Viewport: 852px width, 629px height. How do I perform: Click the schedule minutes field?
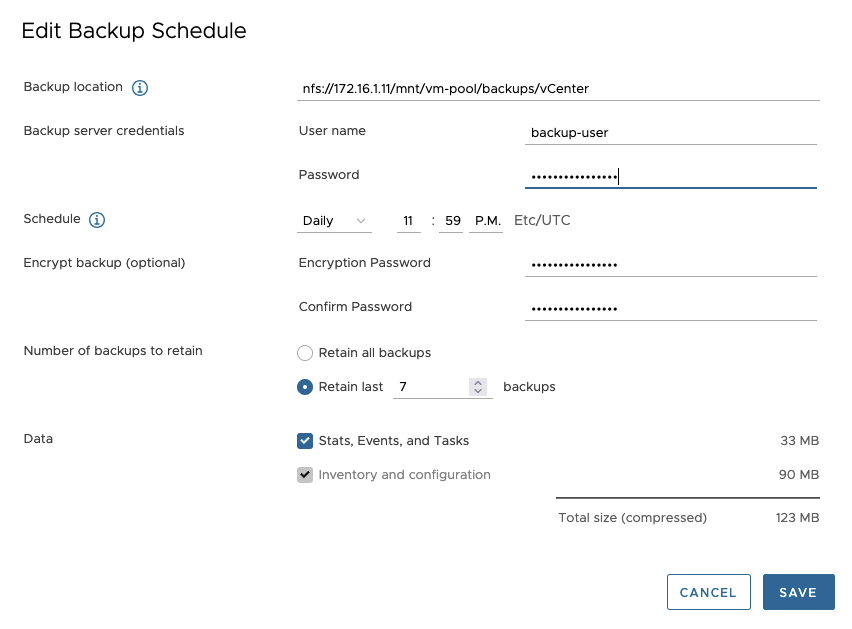click(451, 221)
